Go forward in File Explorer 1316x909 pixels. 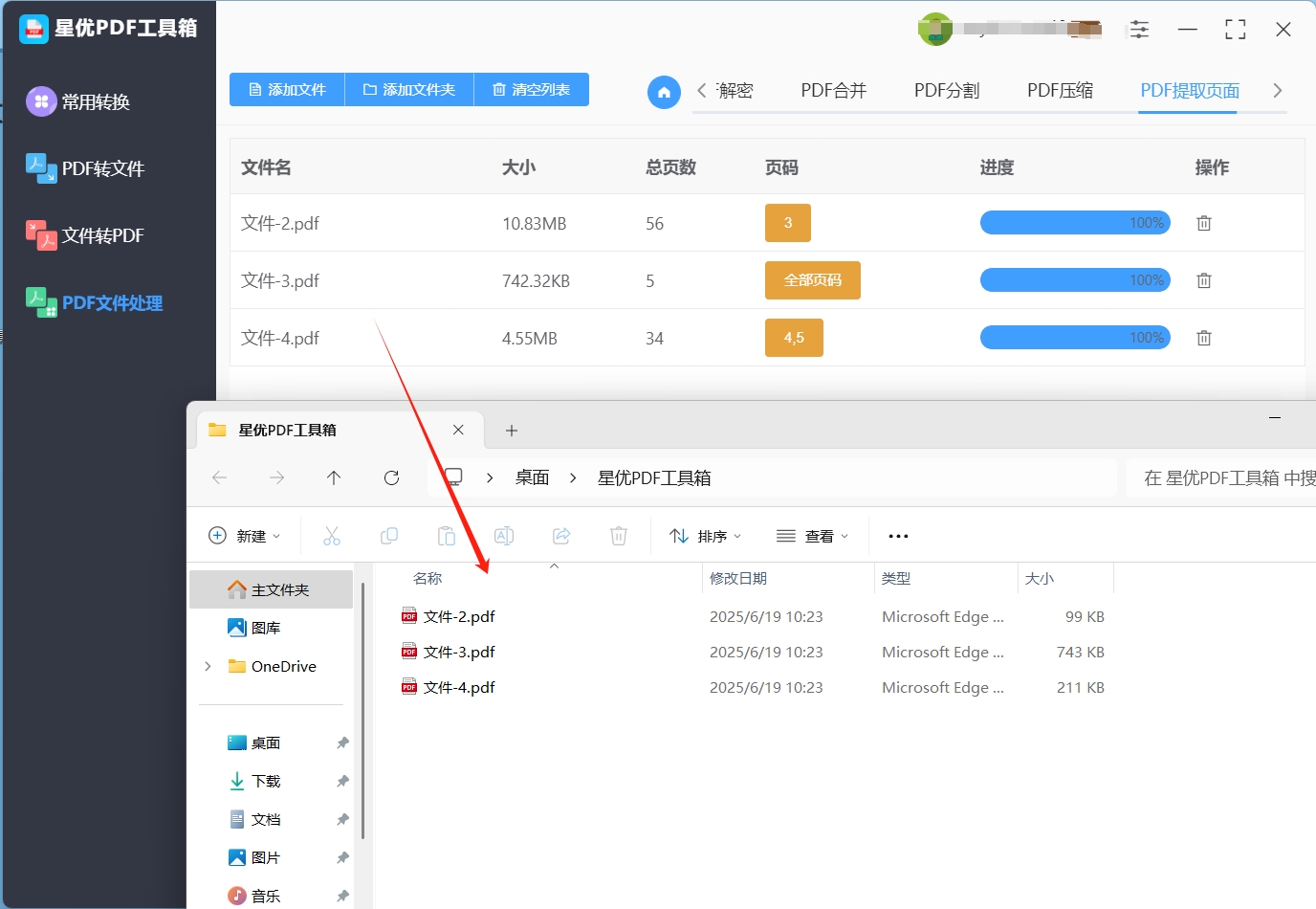coord(276,477)
